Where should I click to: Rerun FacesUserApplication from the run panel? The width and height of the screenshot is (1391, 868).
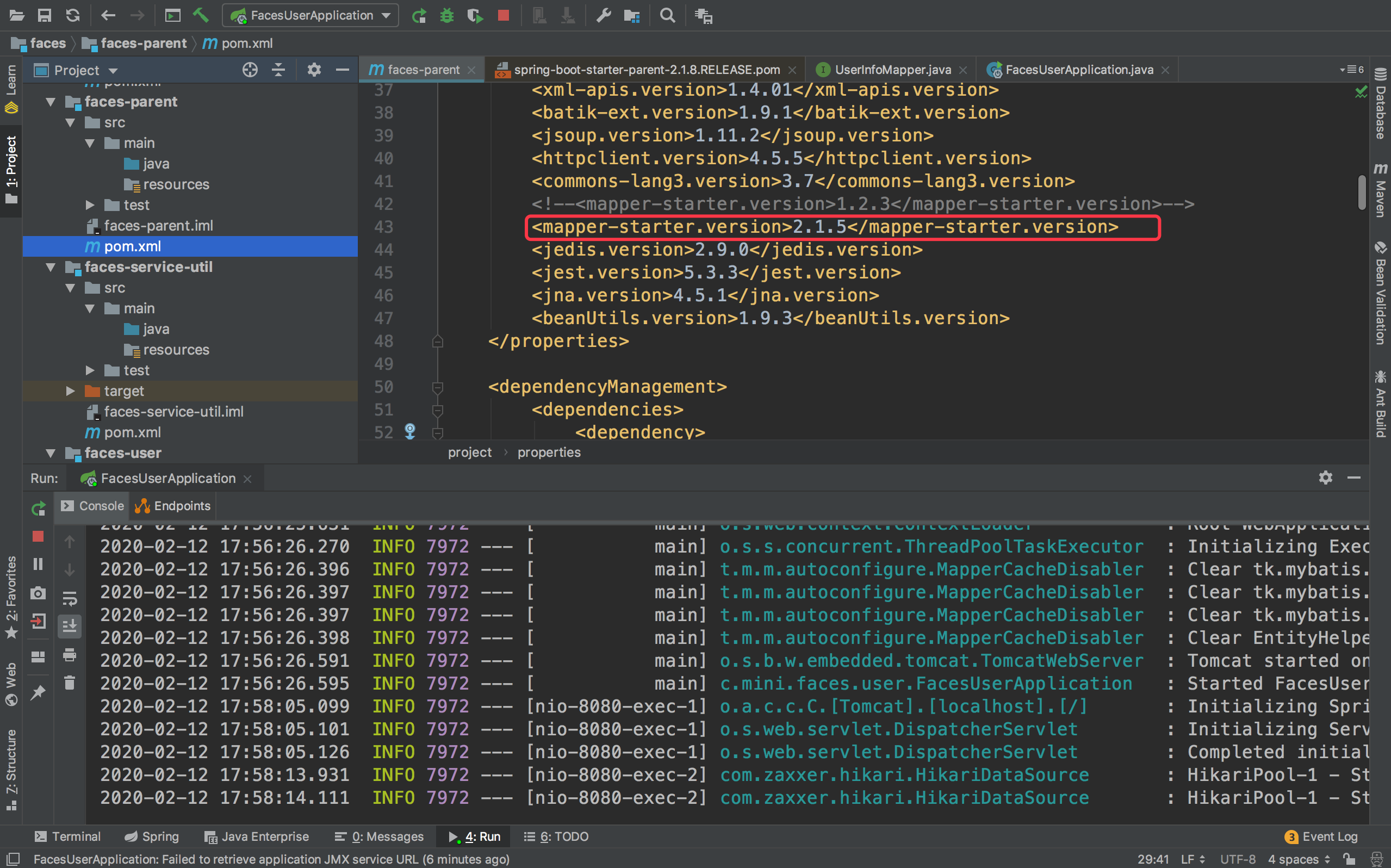[38, 509]
